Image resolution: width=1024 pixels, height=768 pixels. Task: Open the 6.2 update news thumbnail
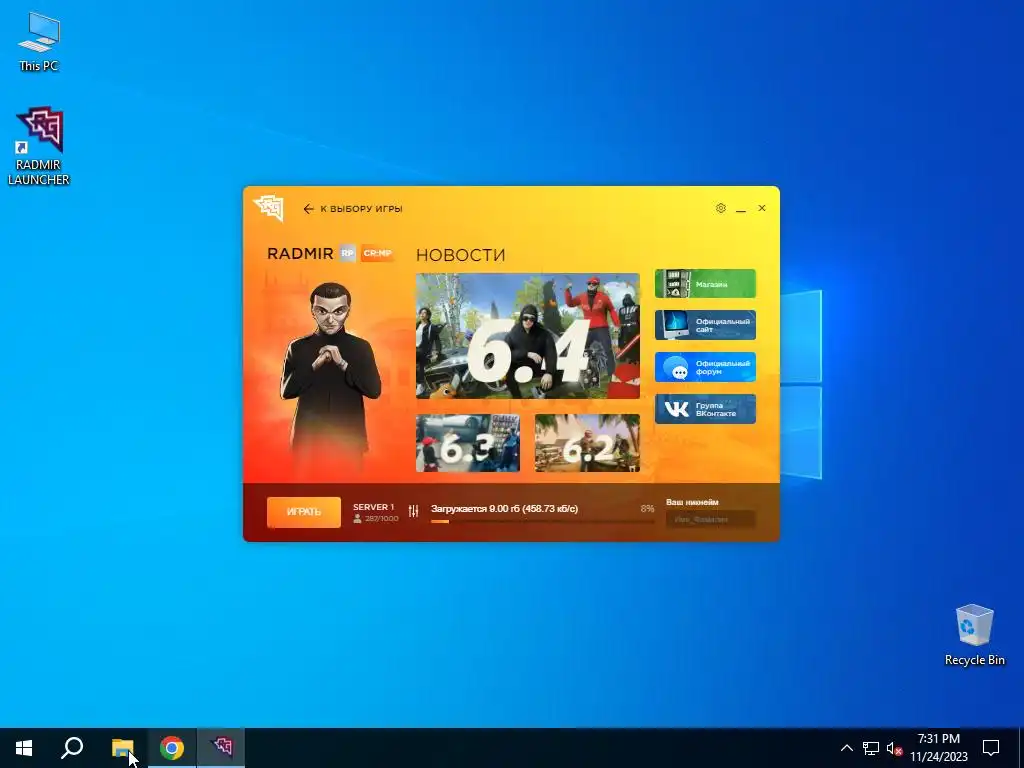coord(587,443)
